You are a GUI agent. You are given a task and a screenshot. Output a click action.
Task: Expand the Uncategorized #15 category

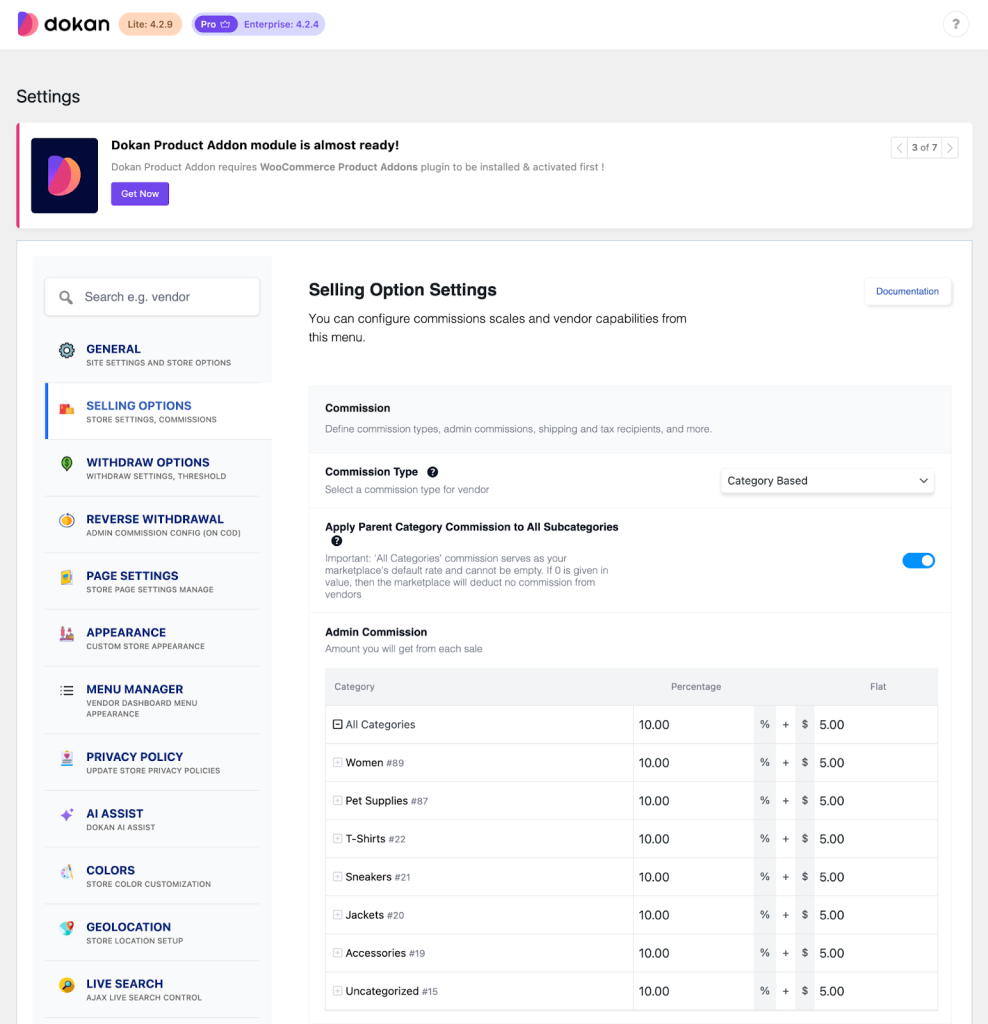point(338,991)
